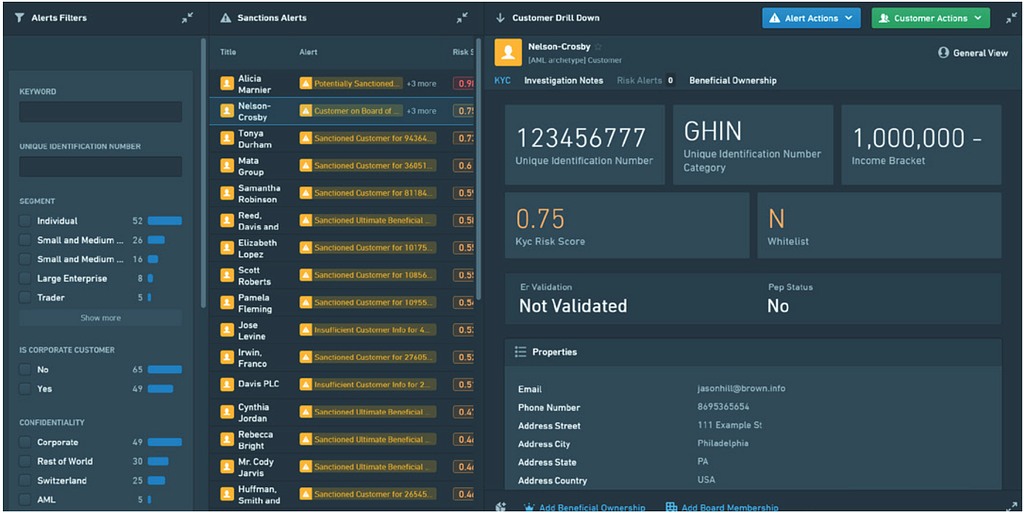The height and width of the screenshot is (512, 1024).
Task: Click the crown icon by Add Beneficial Ownership
Action: coord(529,507)
